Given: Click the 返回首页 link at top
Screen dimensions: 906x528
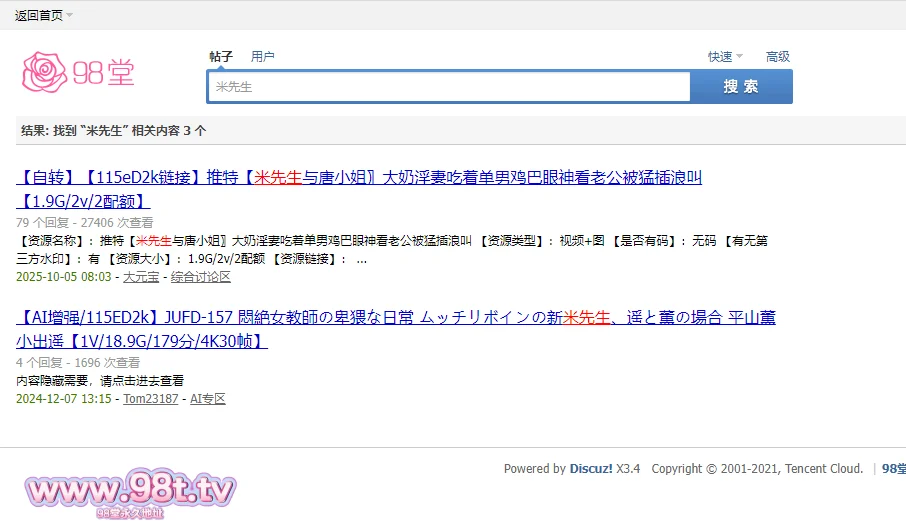Looking at the screenshot, I should click(38, 15).
